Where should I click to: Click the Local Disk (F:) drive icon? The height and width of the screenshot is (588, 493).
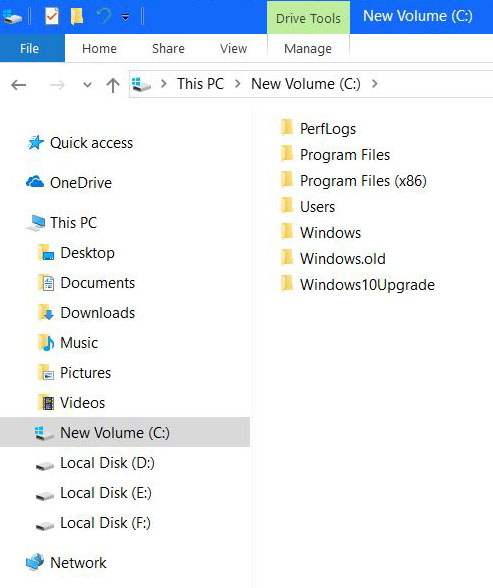pyautogui.click(x=45, y=525)
